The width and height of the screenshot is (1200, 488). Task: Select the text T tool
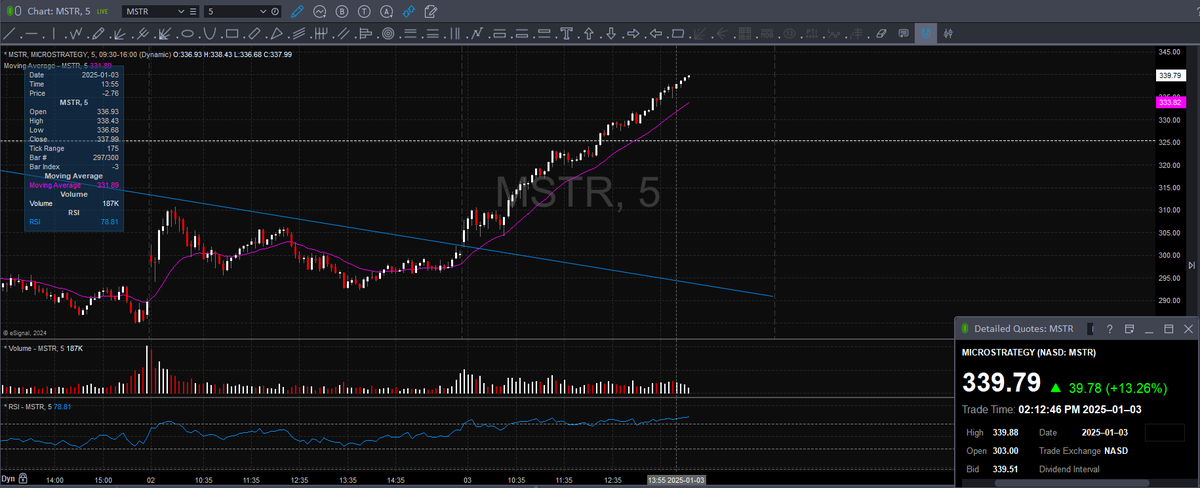pyautogui.click(x=566, y=33)
